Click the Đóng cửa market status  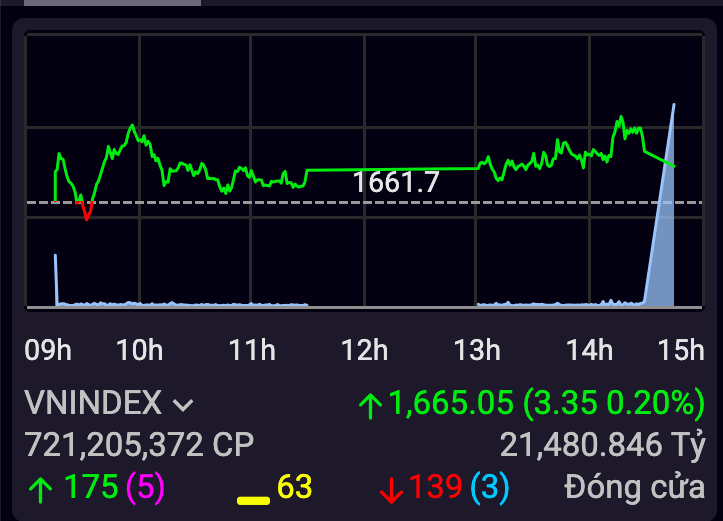point(635,488)
